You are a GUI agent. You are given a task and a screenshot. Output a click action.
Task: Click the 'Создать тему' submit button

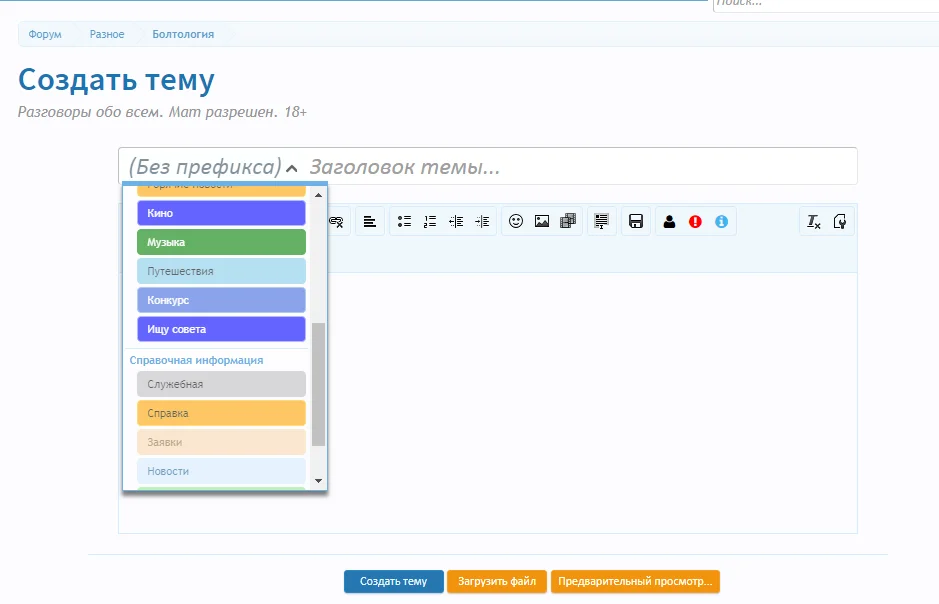(x=393, y=581)
